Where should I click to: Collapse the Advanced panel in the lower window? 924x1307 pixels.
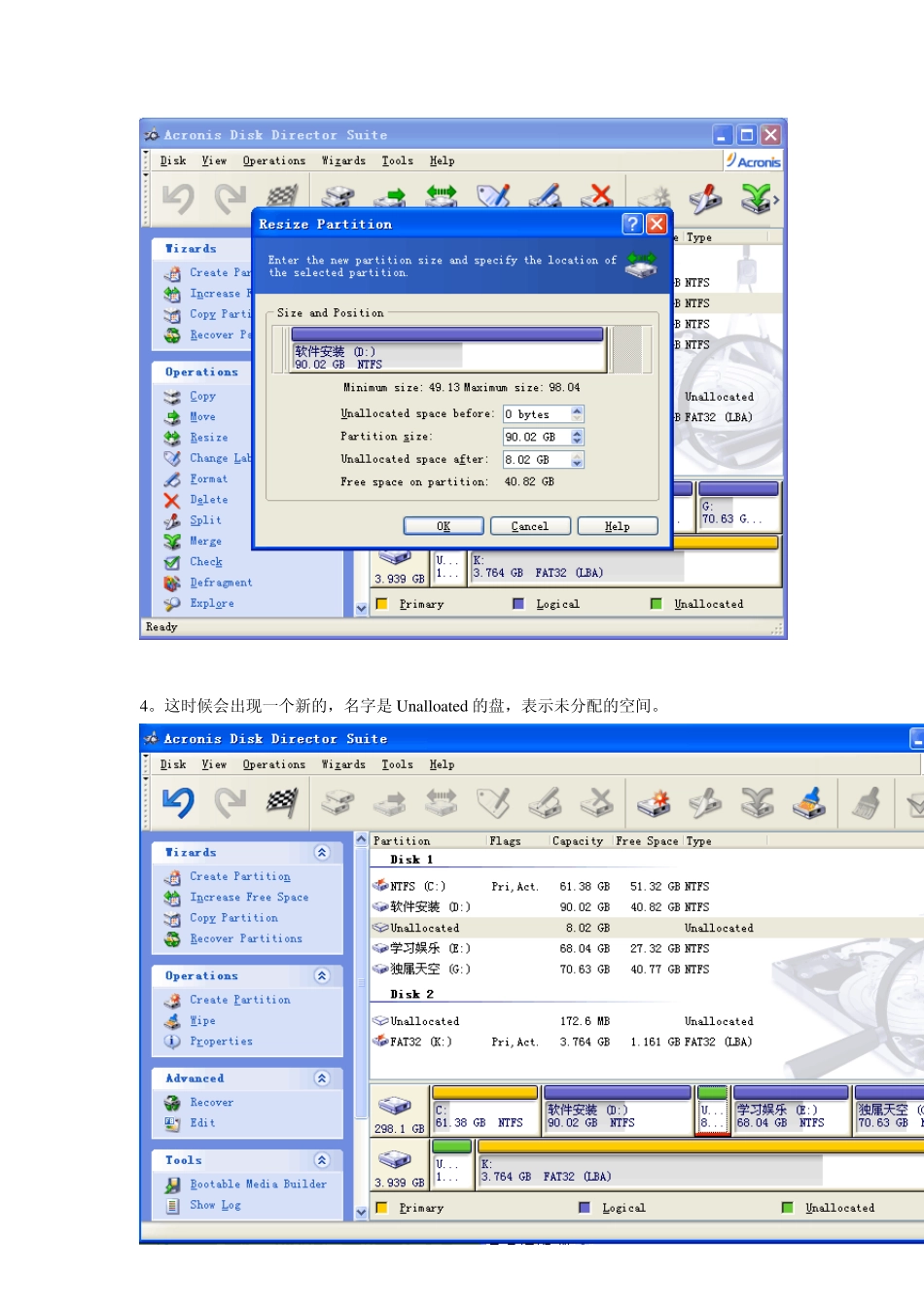coord(322,1078)
